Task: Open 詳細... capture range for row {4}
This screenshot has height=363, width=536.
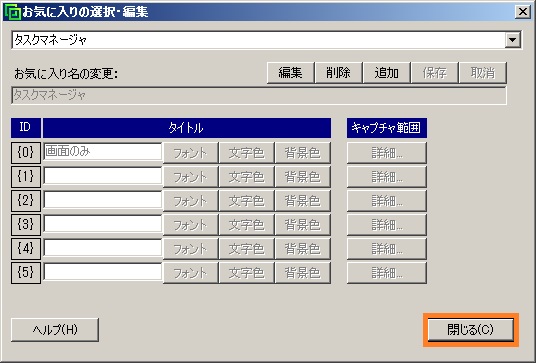Action: pos(387,249)
